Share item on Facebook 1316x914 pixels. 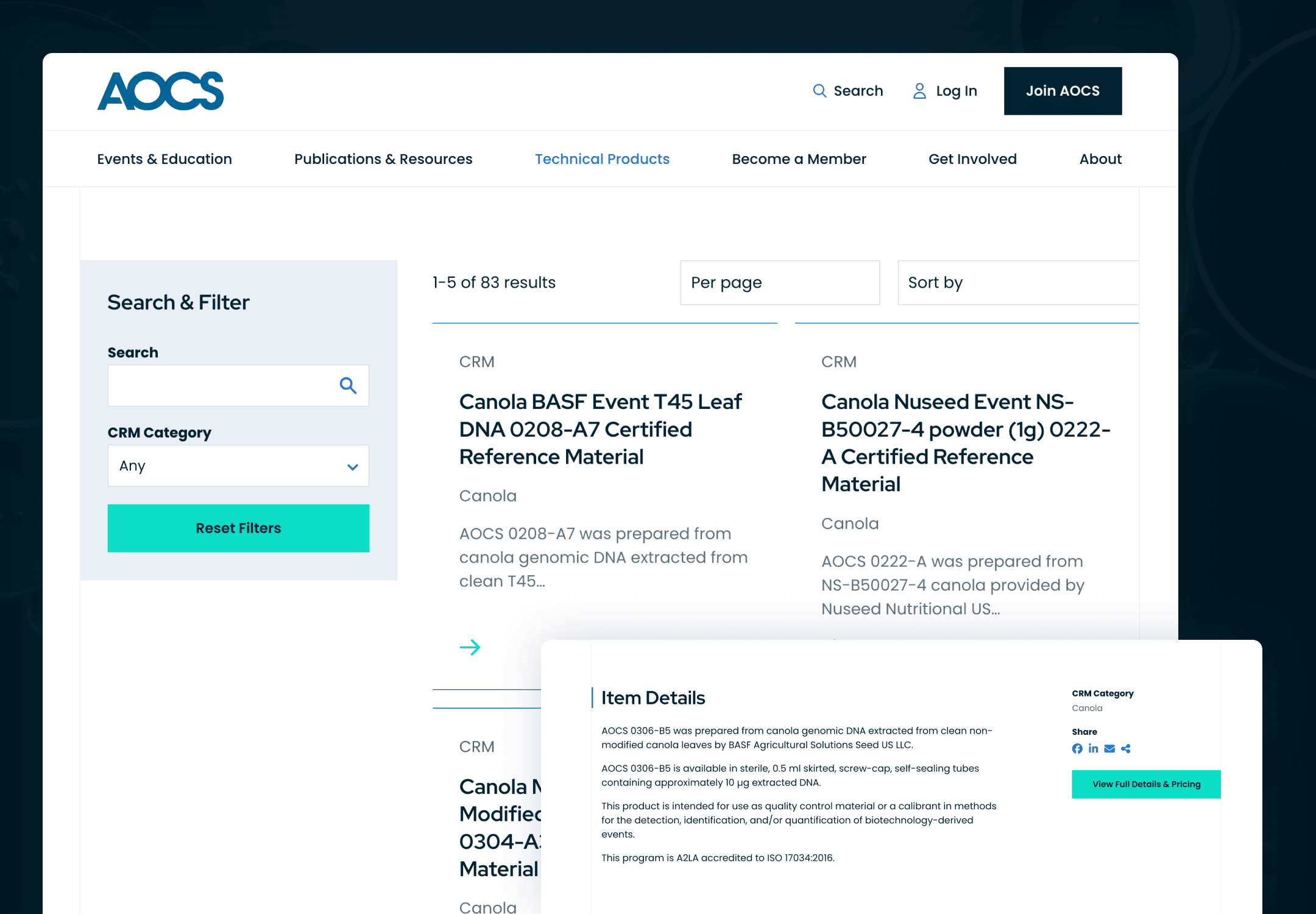pyautogui.click(x=1077, y=748)
